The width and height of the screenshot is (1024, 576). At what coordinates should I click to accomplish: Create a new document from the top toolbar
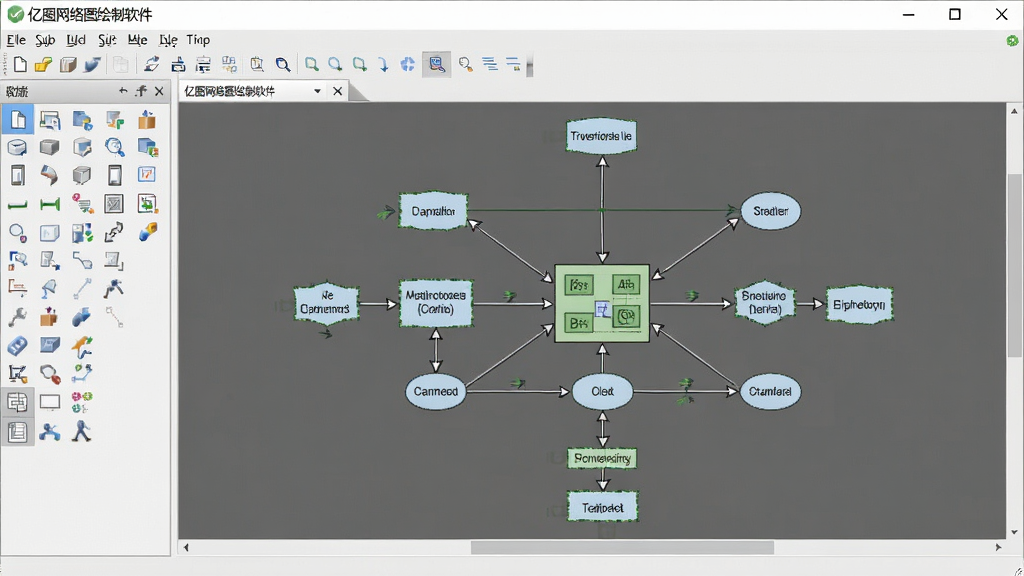coord(20,64)
